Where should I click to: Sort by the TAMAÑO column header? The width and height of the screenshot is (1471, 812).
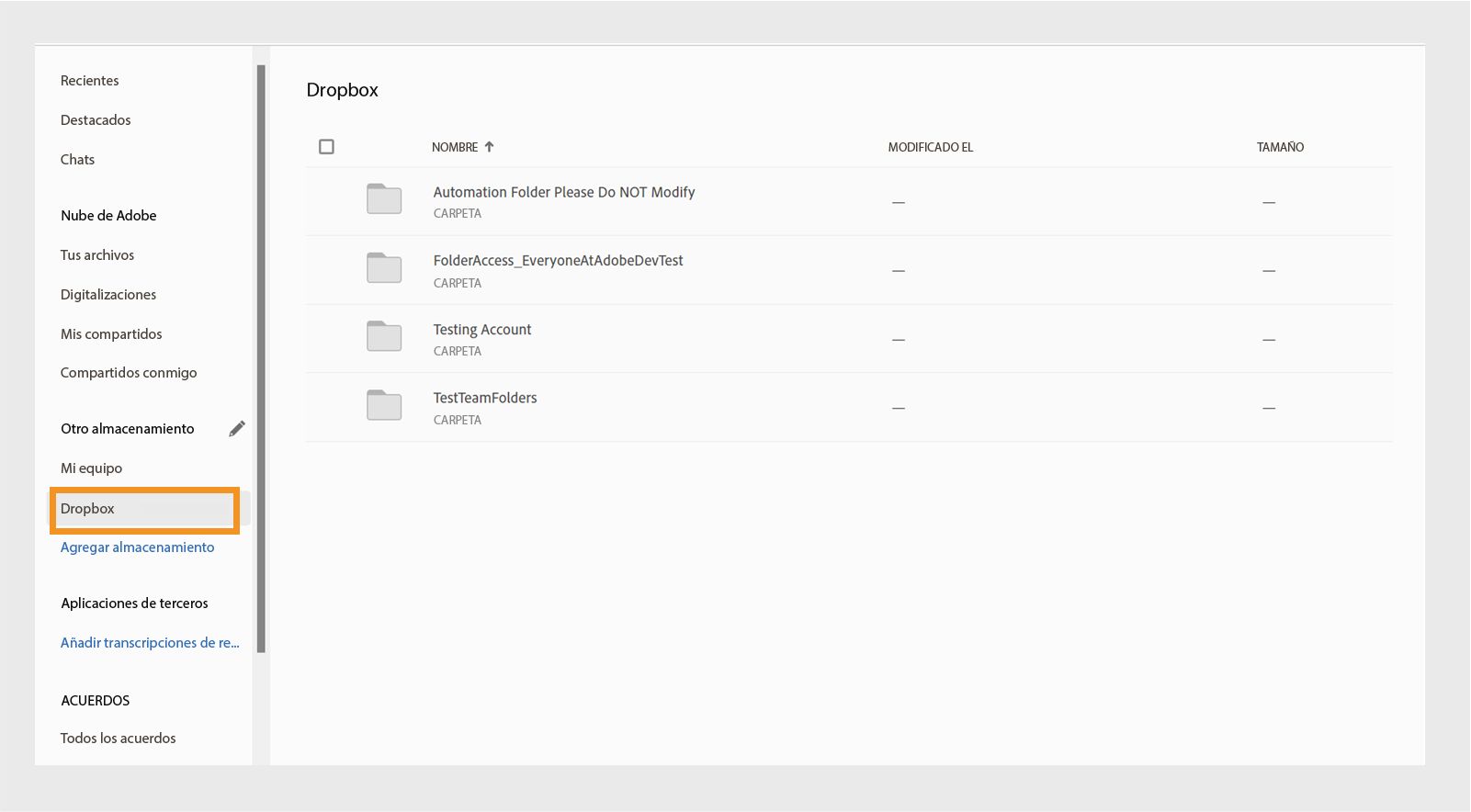point(1280,147)
